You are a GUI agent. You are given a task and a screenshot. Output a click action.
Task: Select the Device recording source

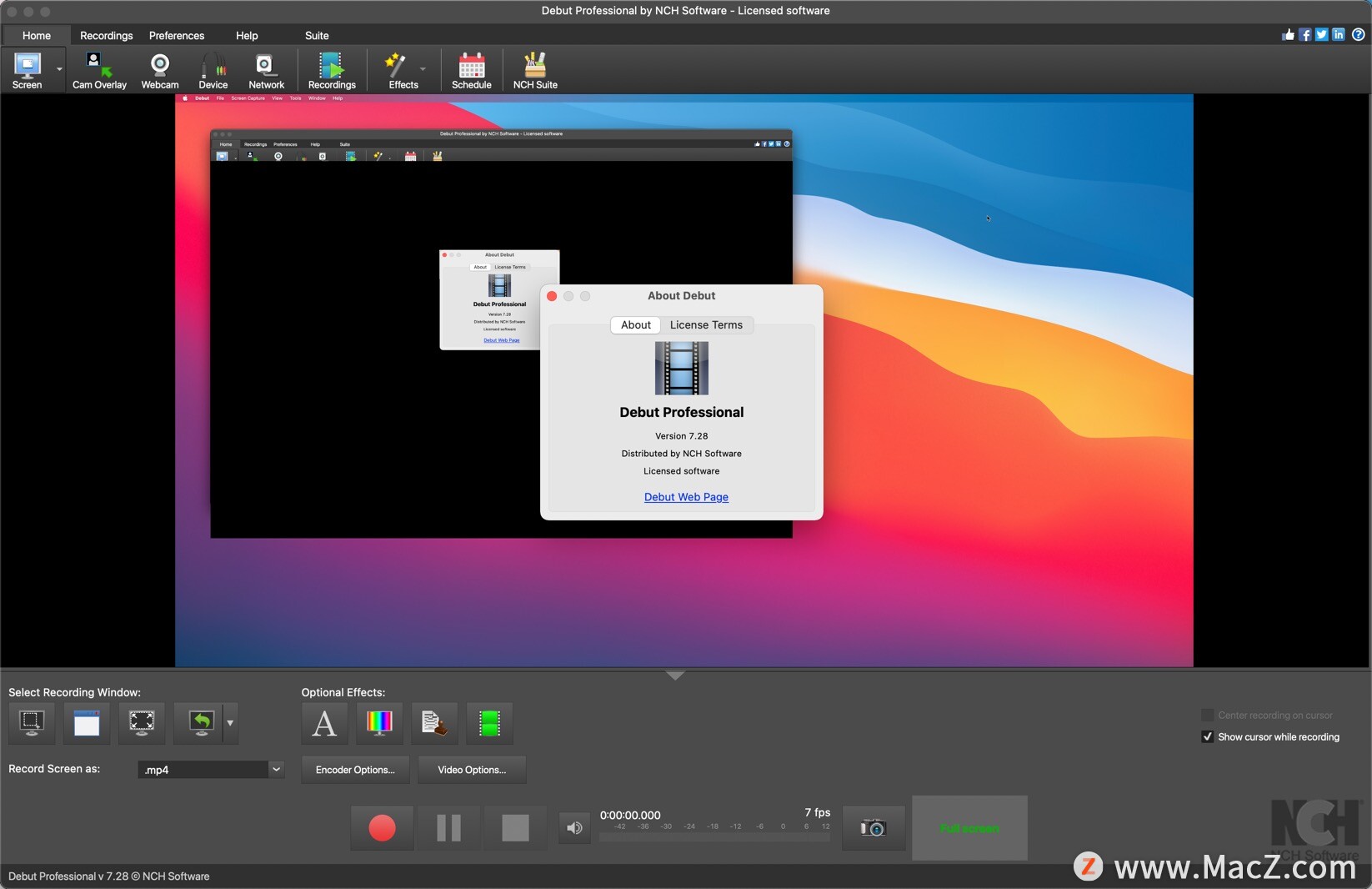point(213,70)
